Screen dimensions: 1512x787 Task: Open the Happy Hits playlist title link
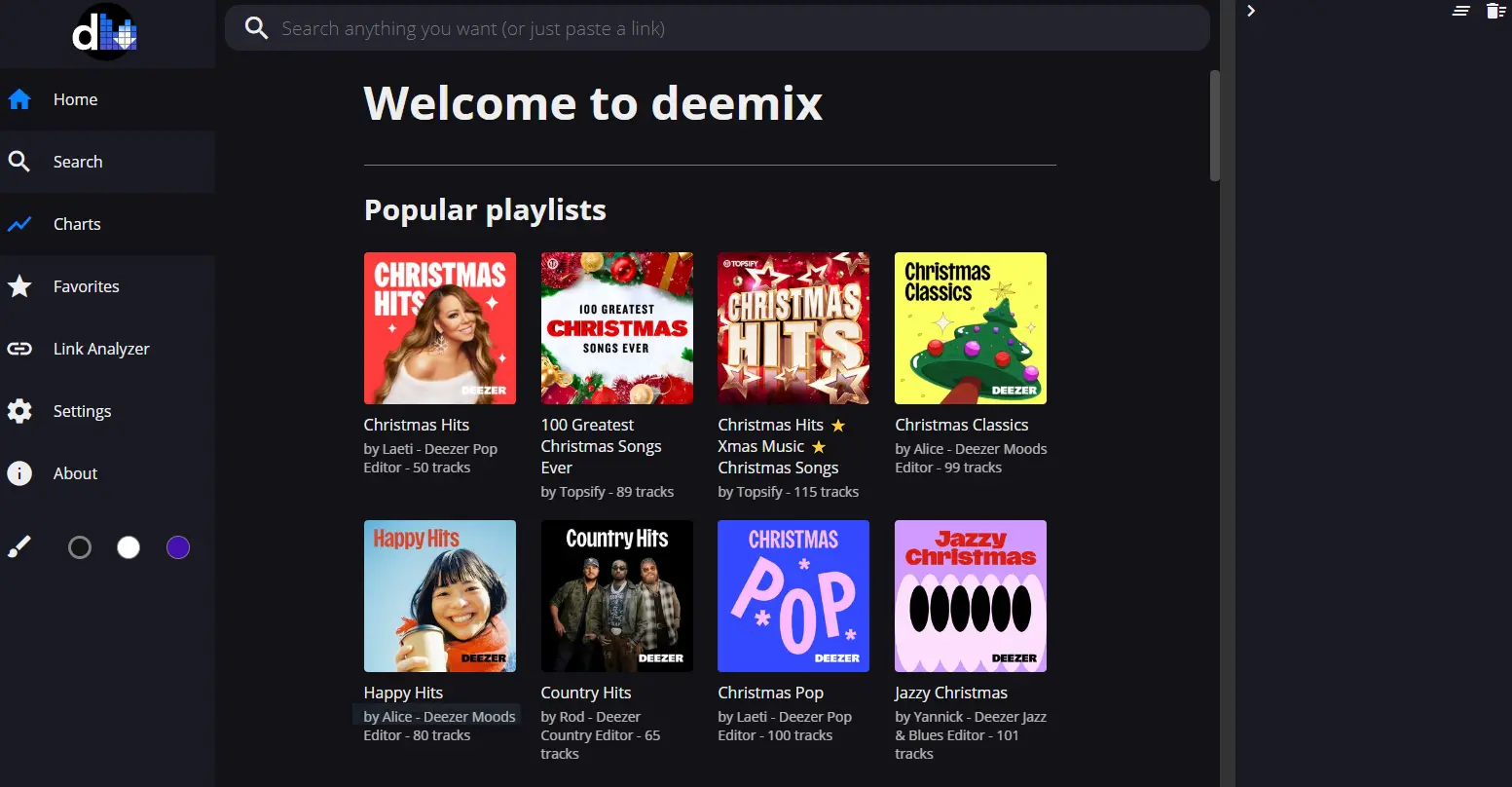(403, 693)
